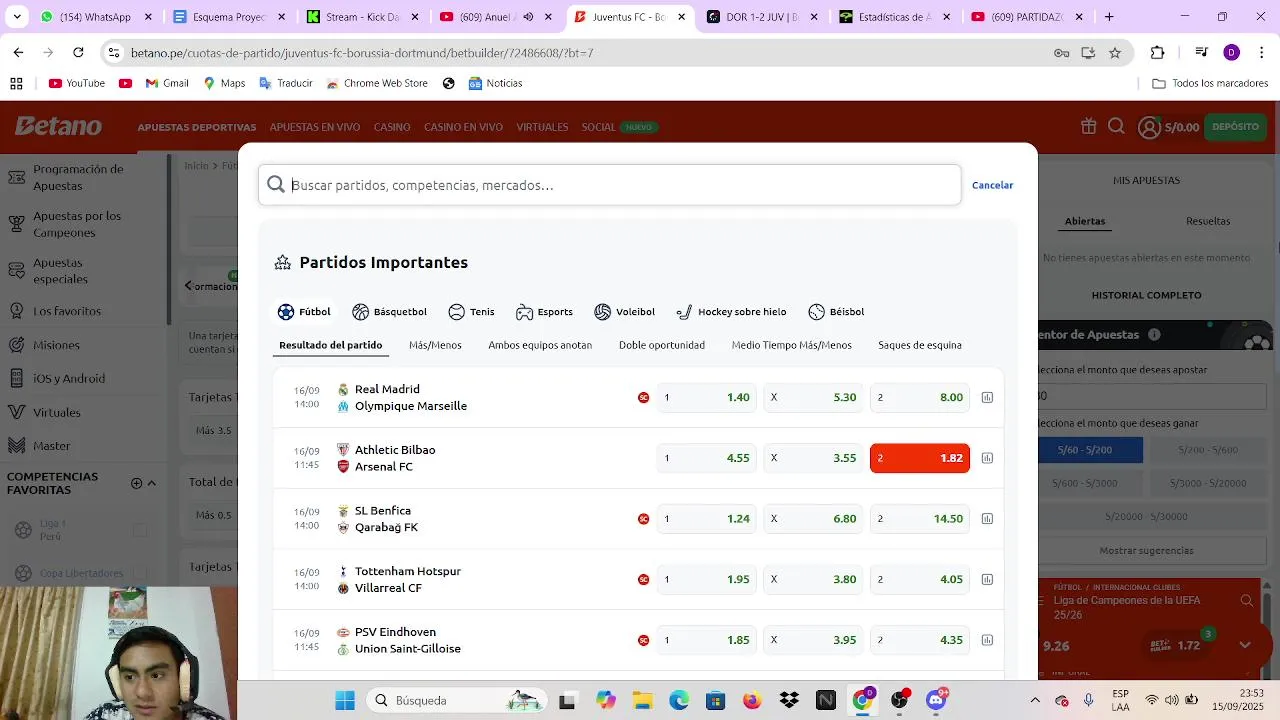
Task: Select the Béisbol sport filter
Action: tap(836, 312)
